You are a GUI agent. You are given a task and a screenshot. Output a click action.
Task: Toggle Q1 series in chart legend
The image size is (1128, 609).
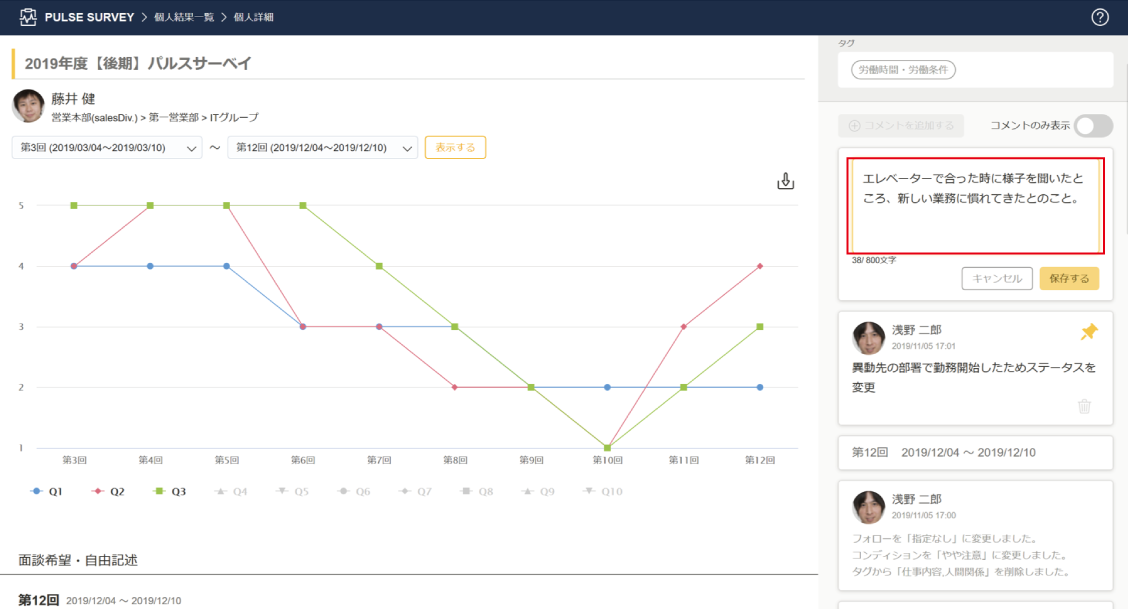click(x=46, y=492)
